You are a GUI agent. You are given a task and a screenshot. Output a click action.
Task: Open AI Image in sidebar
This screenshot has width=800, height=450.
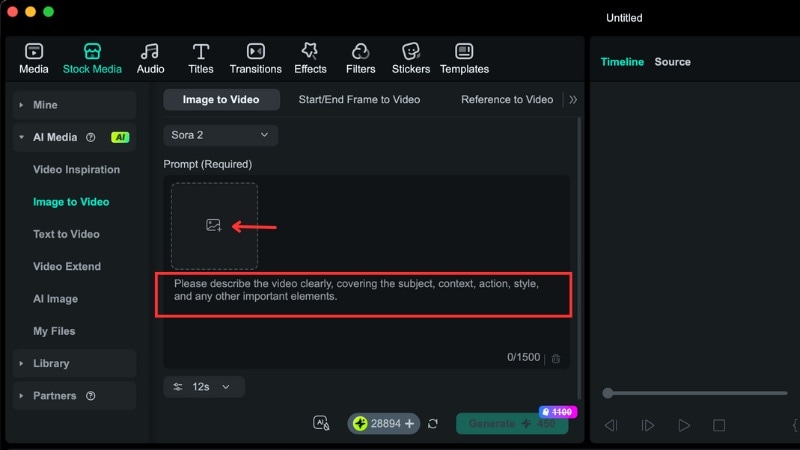(56, 299)
